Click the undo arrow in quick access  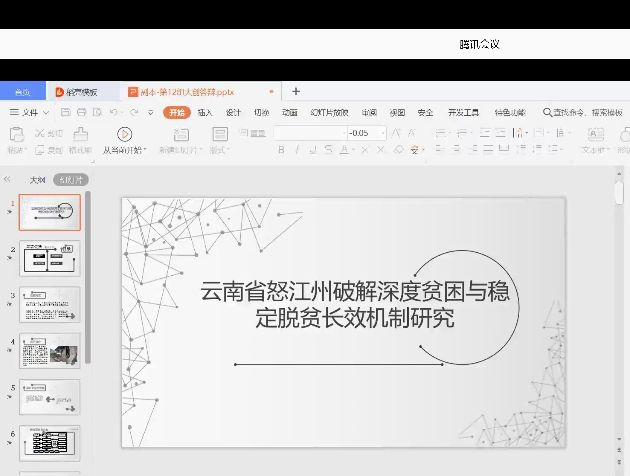click(113, 113)
